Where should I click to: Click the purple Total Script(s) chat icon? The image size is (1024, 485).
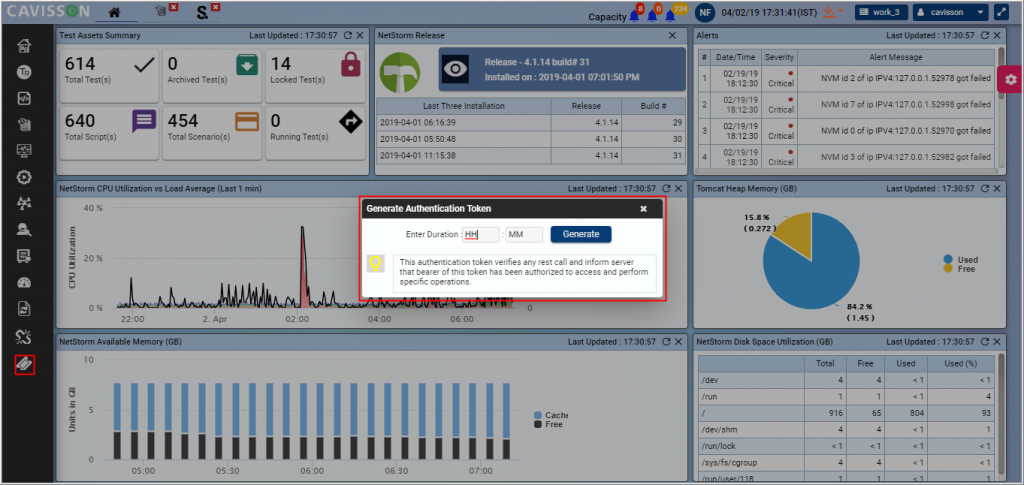144,121
